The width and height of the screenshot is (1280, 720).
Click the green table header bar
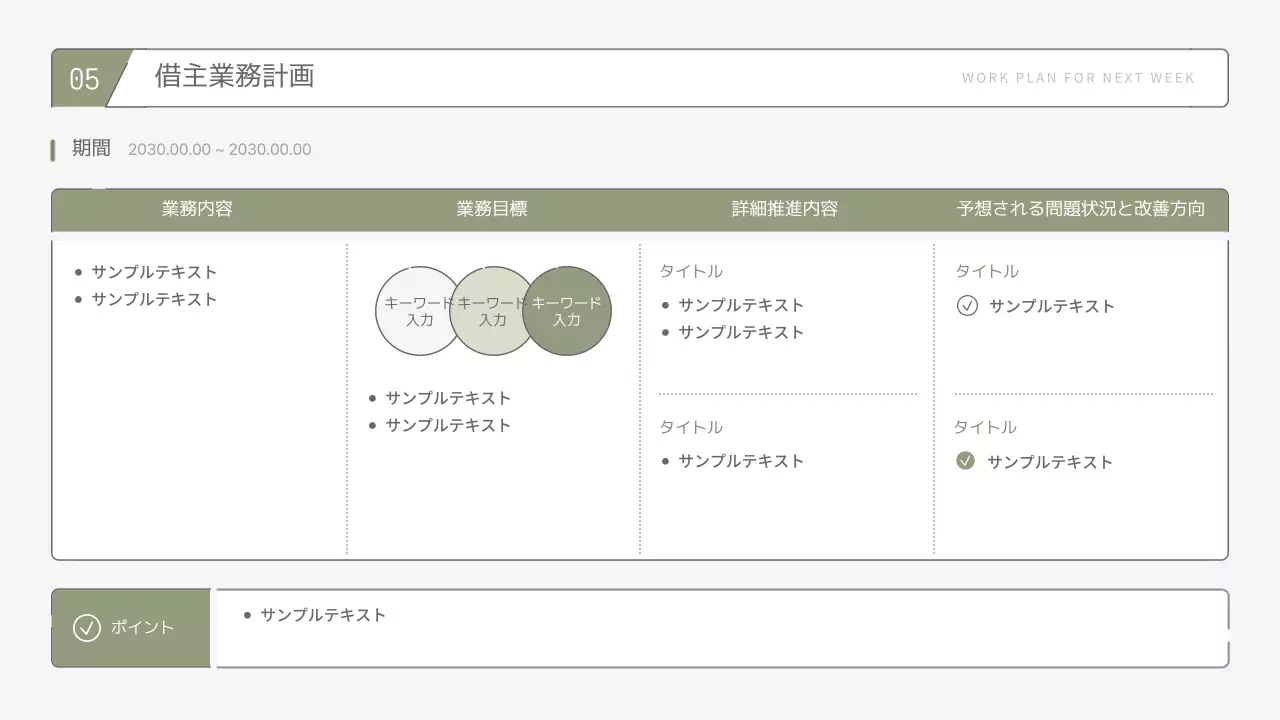click(x=640, y=209)
